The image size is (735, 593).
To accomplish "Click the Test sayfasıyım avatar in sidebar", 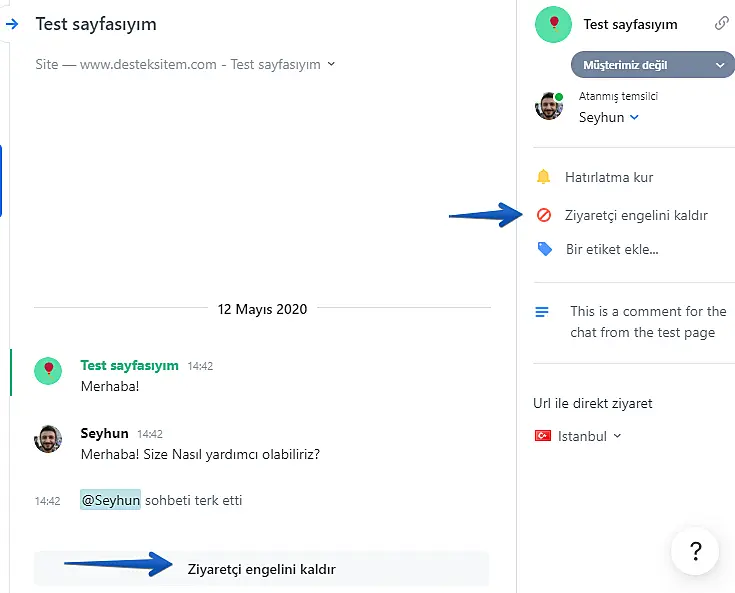I will (553, 24).
